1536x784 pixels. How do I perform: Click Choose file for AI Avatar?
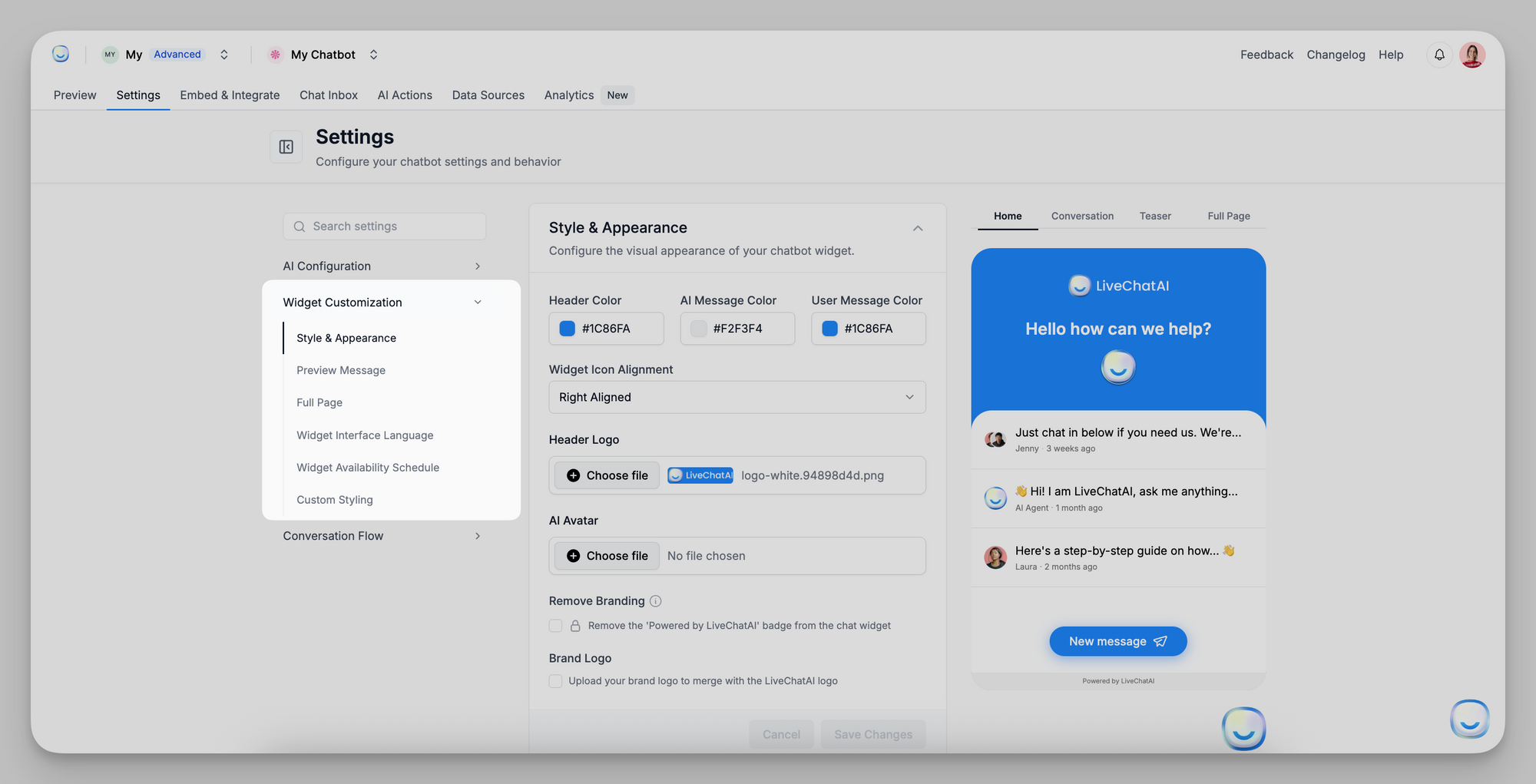[607, 556]
